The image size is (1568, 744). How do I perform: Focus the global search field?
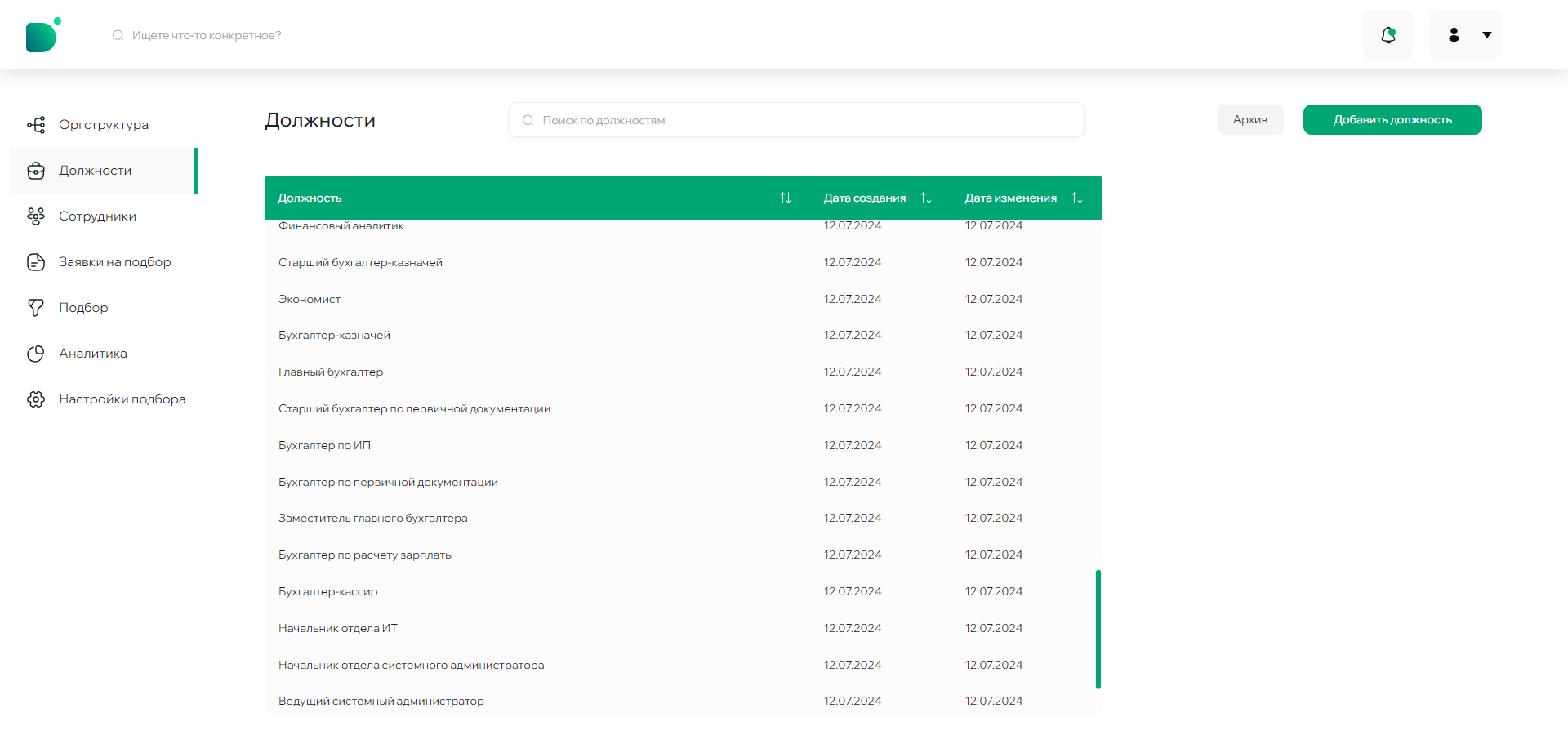click(207, 35)
